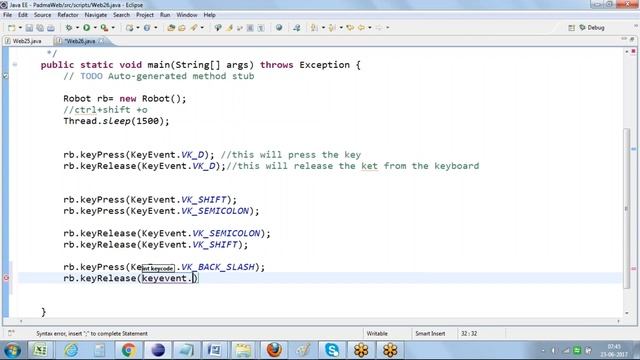Screen dimensions: 640x360
Task: Click the Open Task toolbar icon
Action: pyautogui.click(x=182, y=28)
